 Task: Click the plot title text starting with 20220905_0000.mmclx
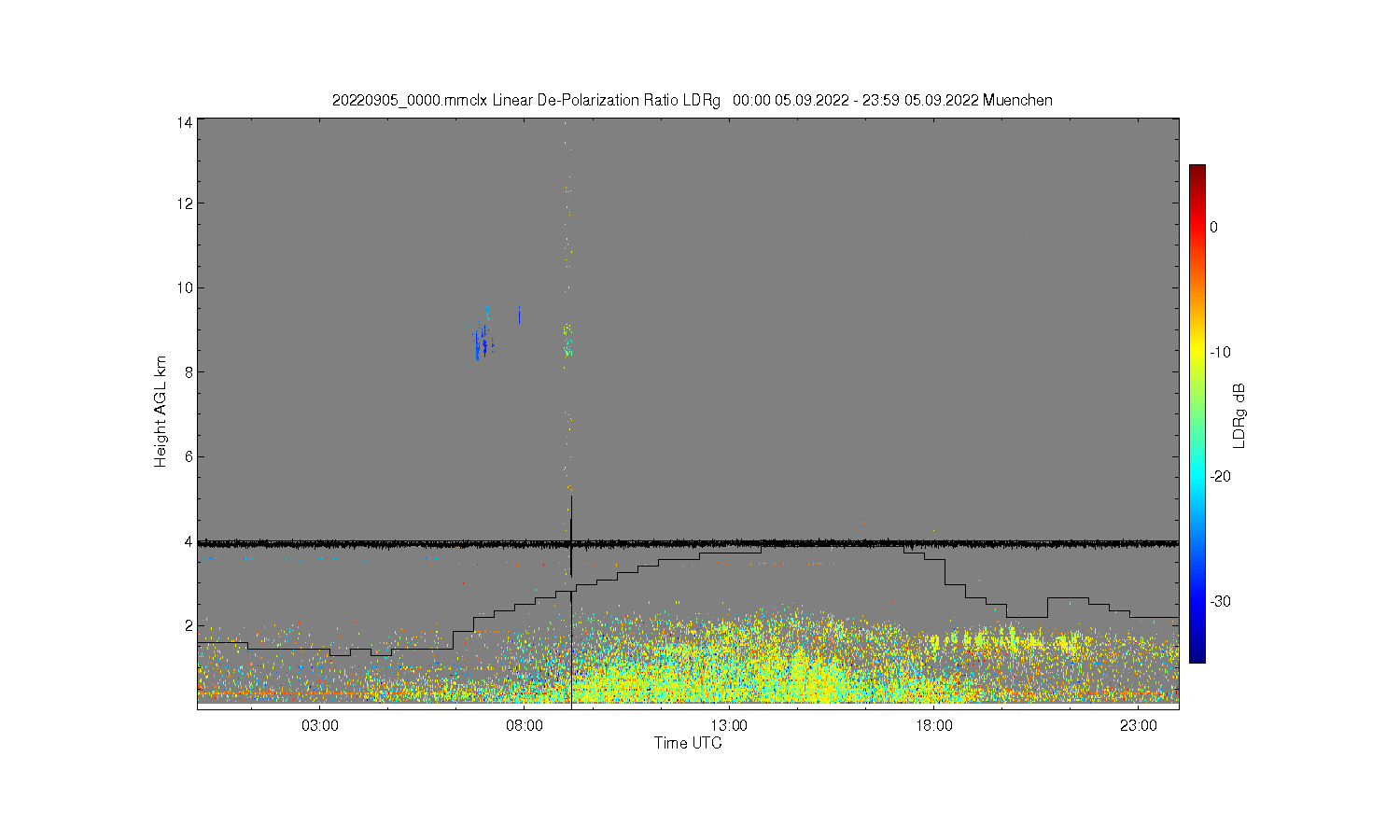pyautogui.click(x=693, y=100)
